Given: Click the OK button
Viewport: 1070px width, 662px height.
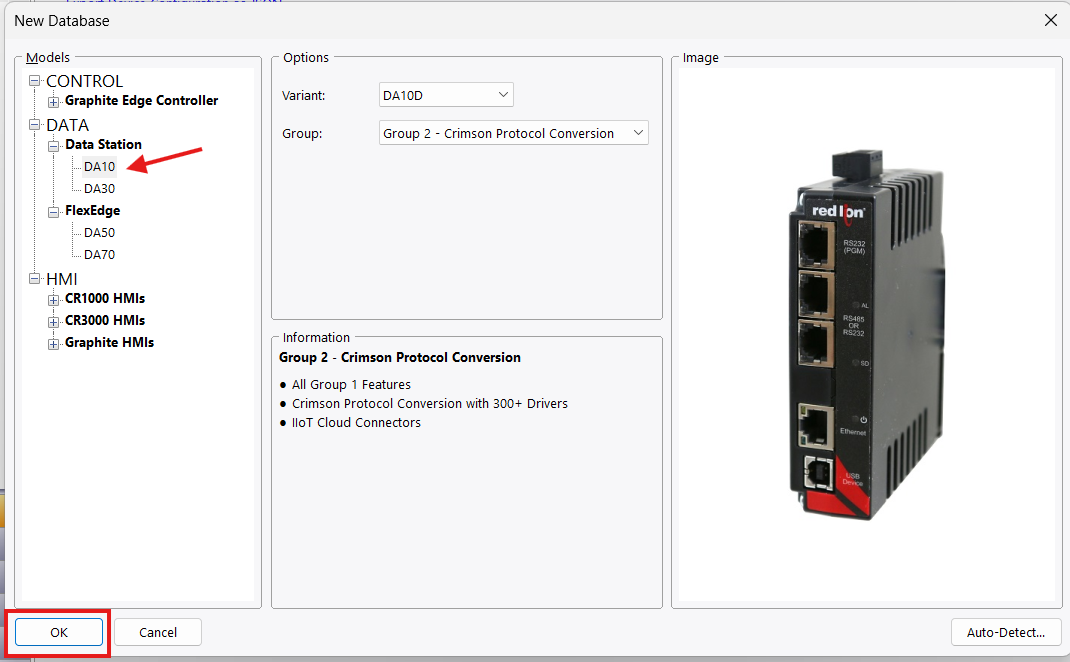Looking at the screenshot, I should pyautogui.click(x=59, y=632).
